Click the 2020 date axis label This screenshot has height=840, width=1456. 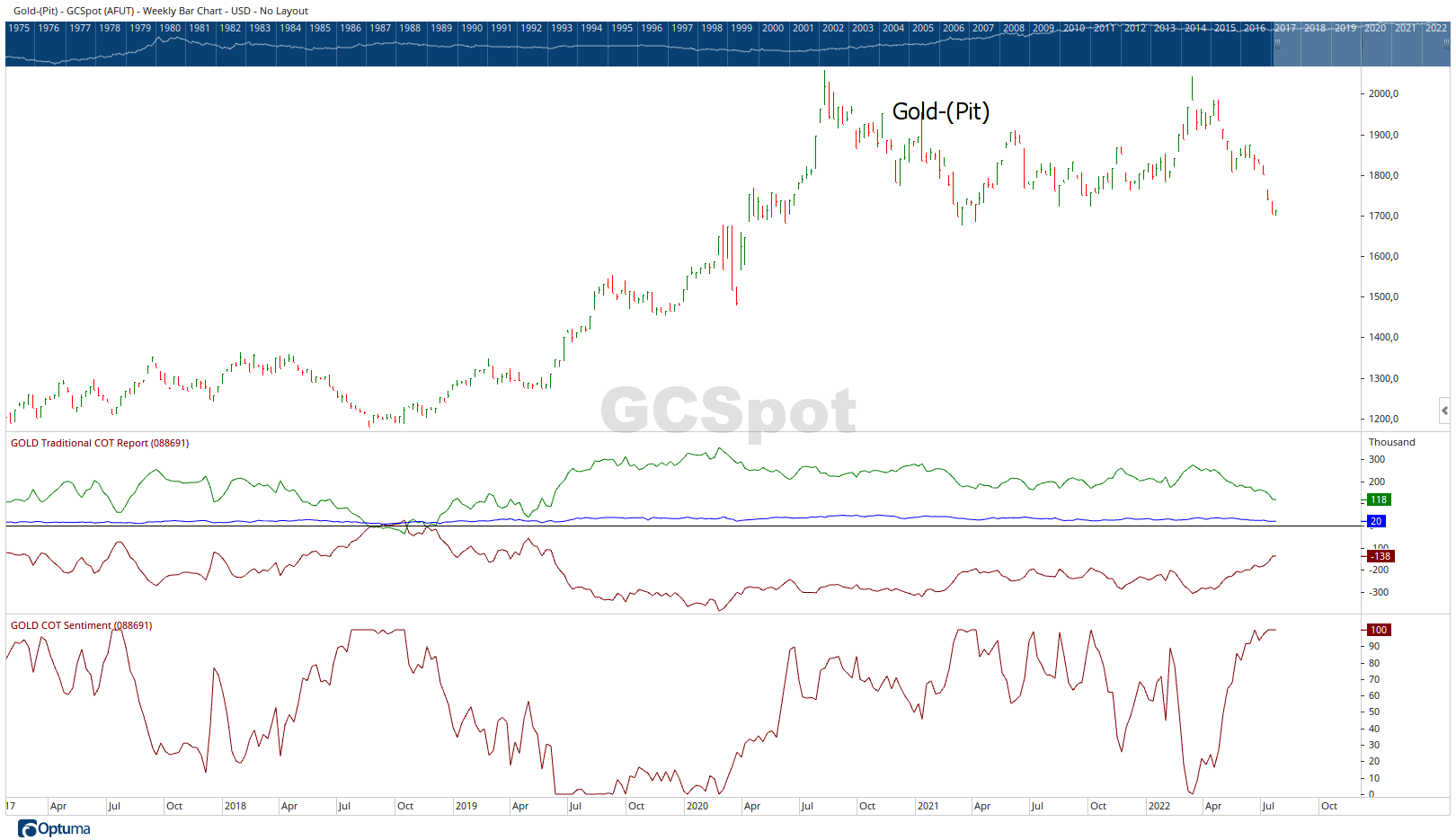(x=697, y=806)
